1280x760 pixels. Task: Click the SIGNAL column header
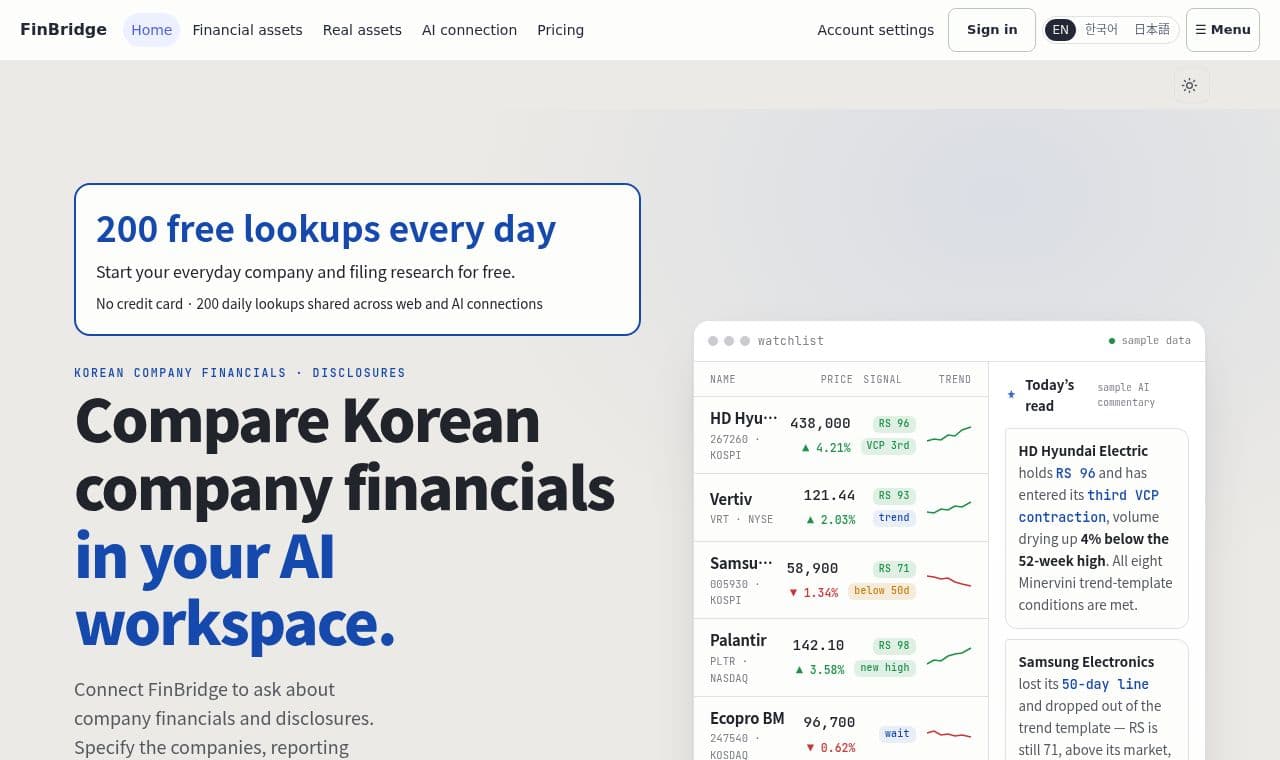[882, 379]
